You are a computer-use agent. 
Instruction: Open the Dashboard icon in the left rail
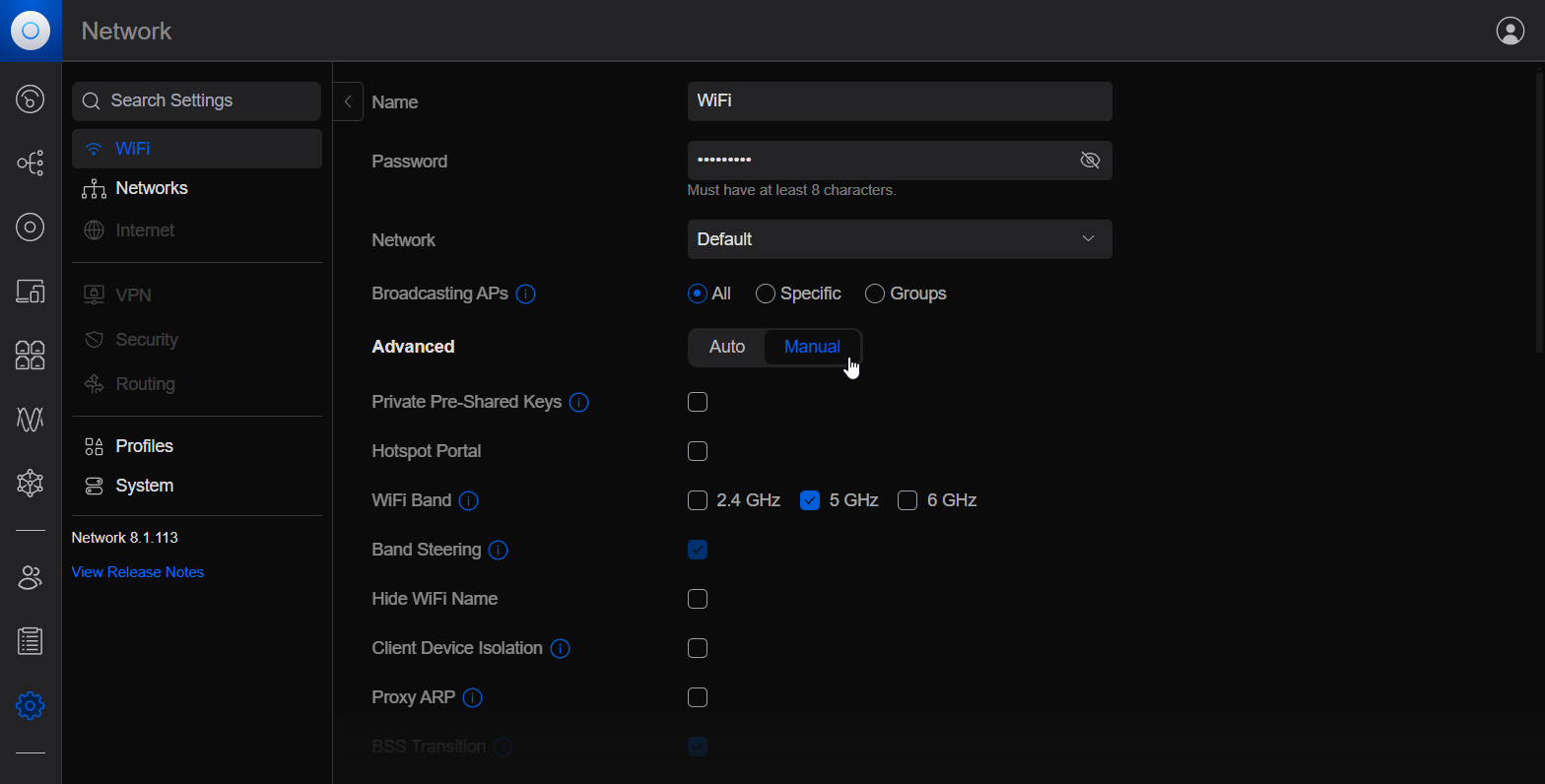click(31, 98)
